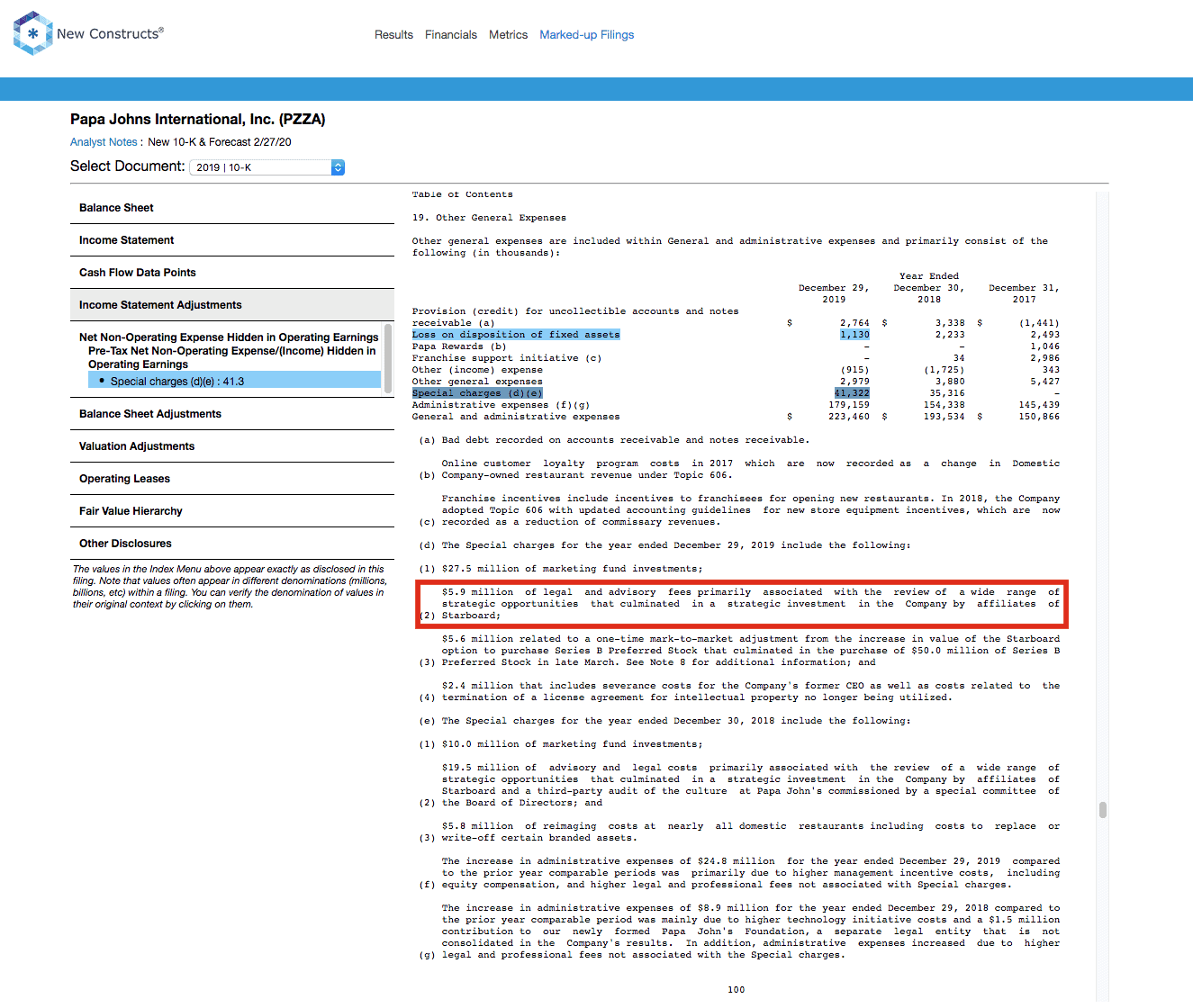Click the filing document scrollbar thumb
Viewport: 1193px width, 1008px height.
pyautogui.click(x=1103, y=809)
